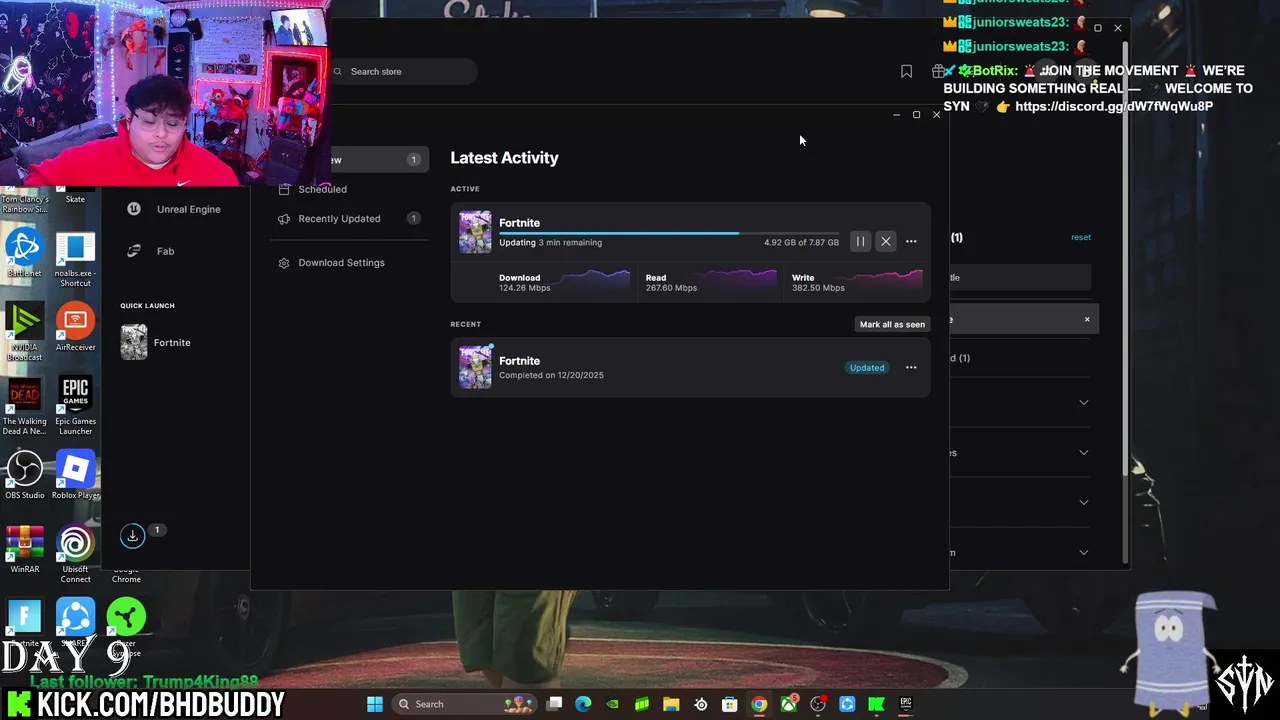Screen dimensions: 1280x720
Task: Open Google Chrome from taskbar
Action: click(x=759, y=704)
